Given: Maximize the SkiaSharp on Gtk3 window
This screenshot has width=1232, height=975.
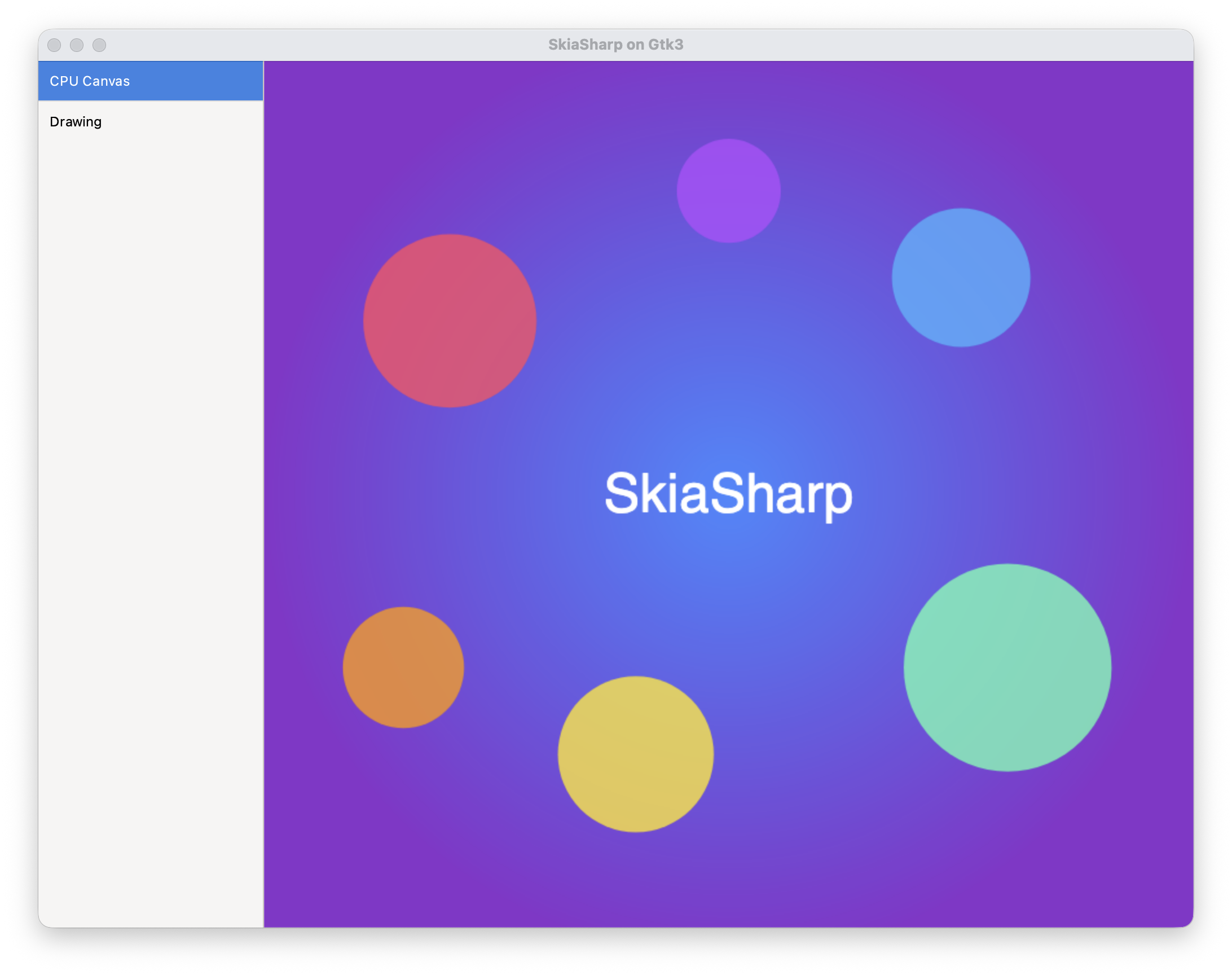Looking at the screenshot, I should click(x=99, y=45).
